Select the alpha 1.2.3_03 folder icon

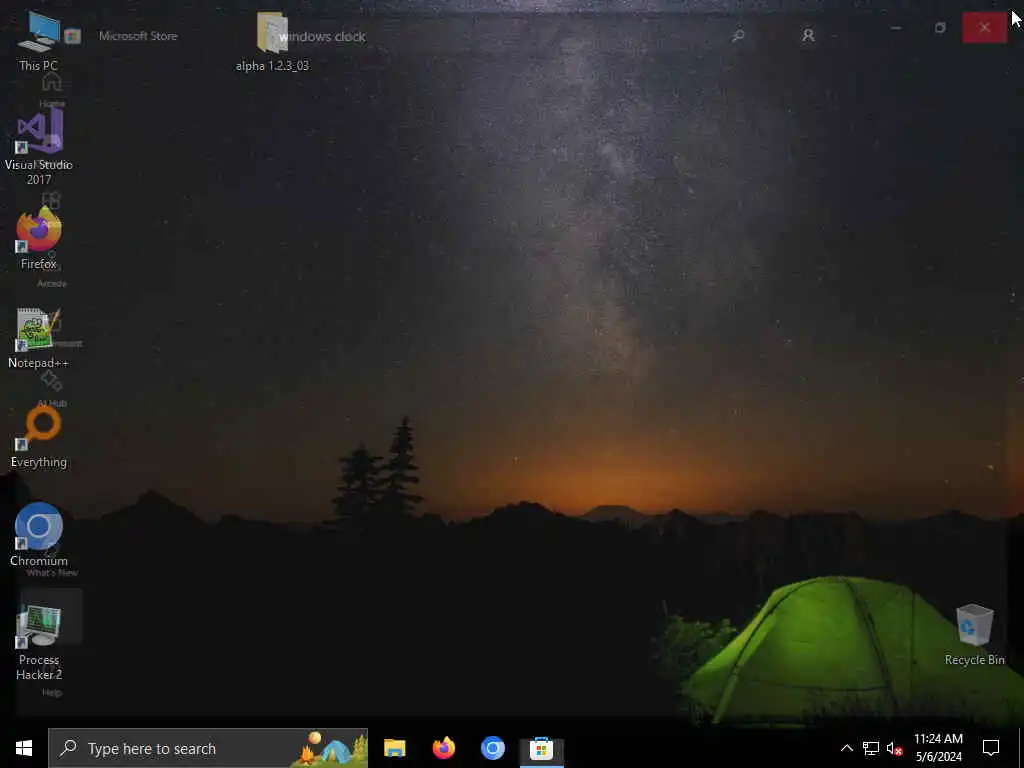[272, 41]
